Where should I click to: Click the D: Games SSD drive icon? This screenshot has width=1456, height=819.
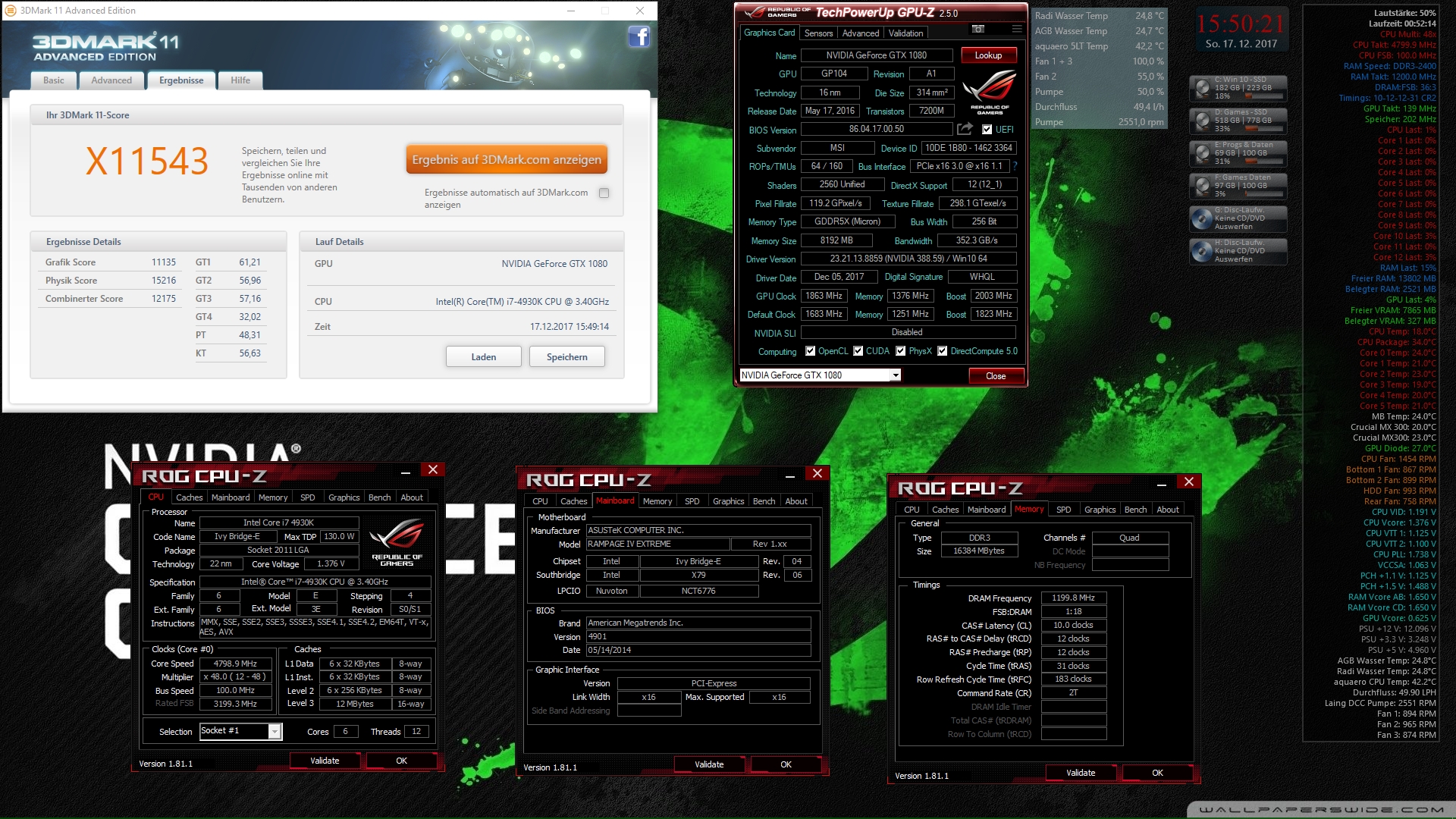pyautogui.click(x=1203, y=121)
